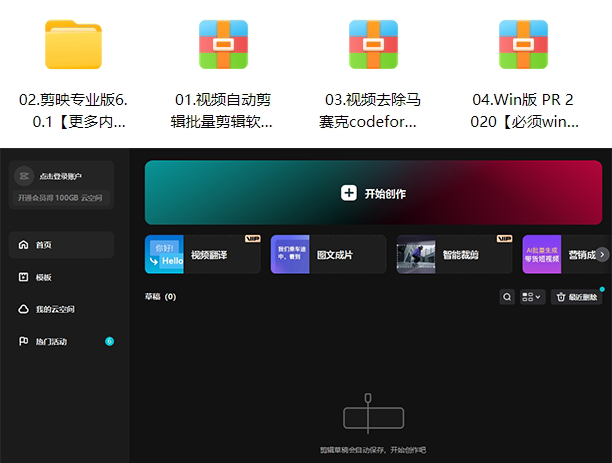Click the 我的云空间 cloud icon

[23, 309]
